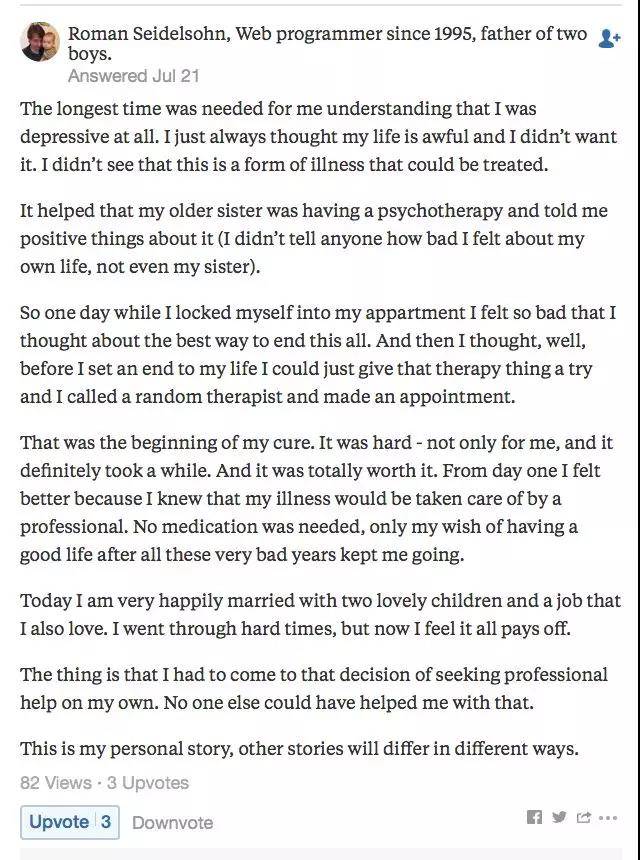Upvote this answer
This screenshot has width=640, height=860.
(x=70, y=822)
